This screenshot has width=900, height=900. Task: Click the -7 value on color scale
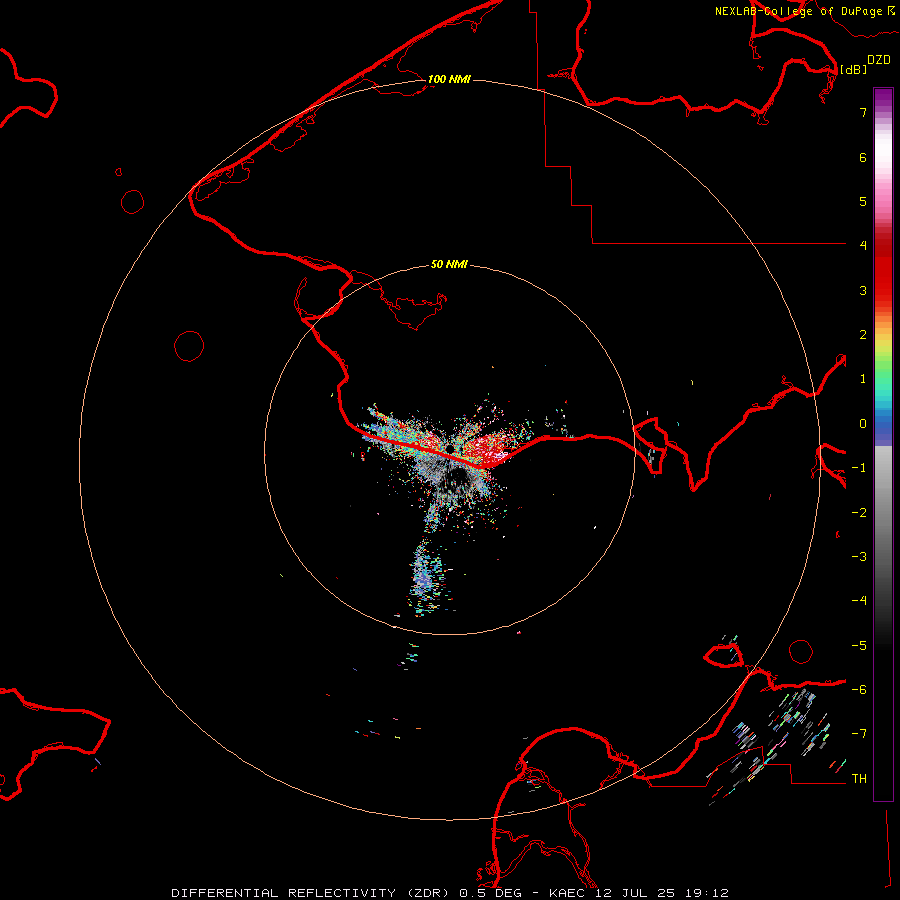click(859, 734)
